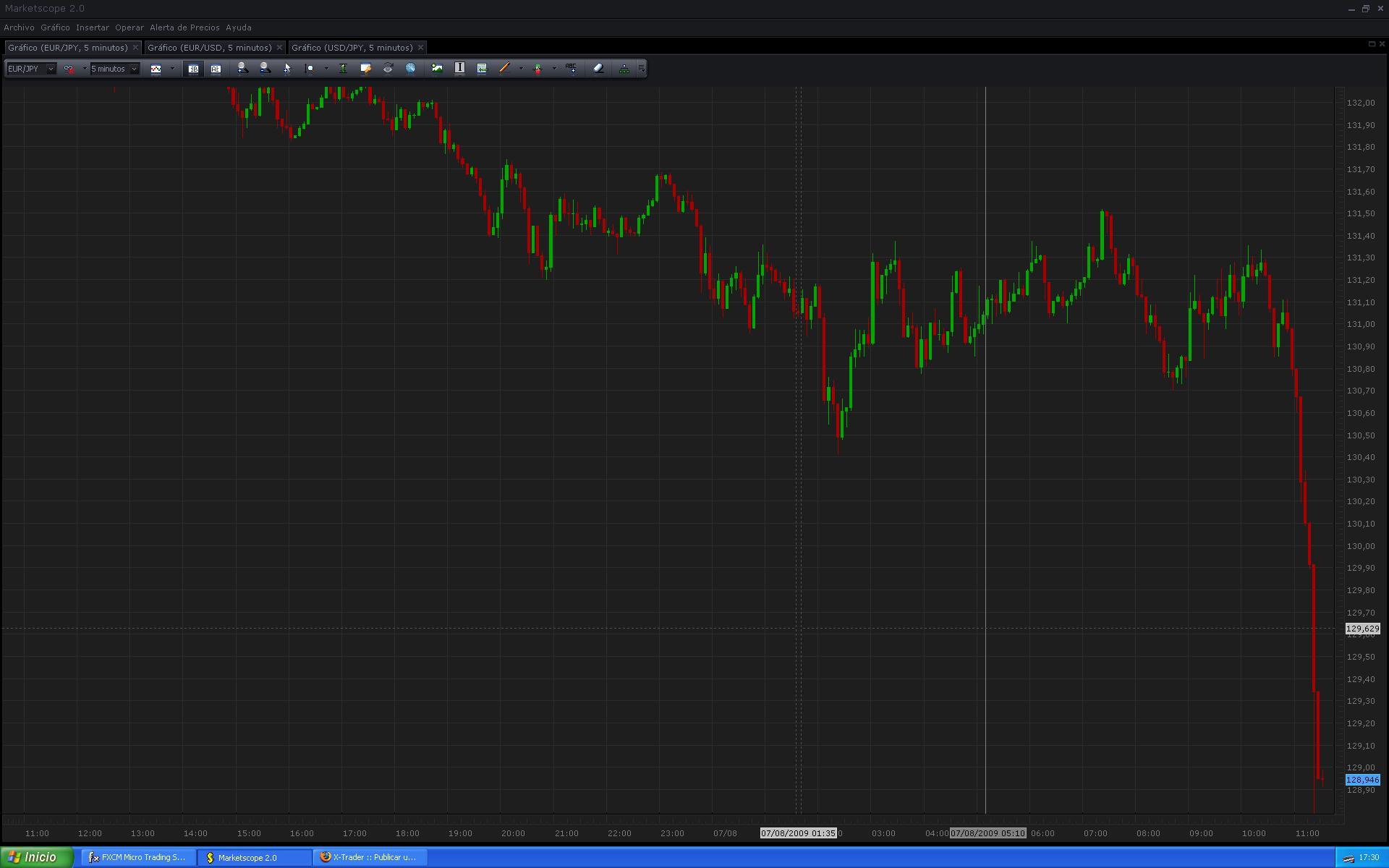Click the Inicio start button
Viewport: 1389px width, 868px height.
[36, 857]
